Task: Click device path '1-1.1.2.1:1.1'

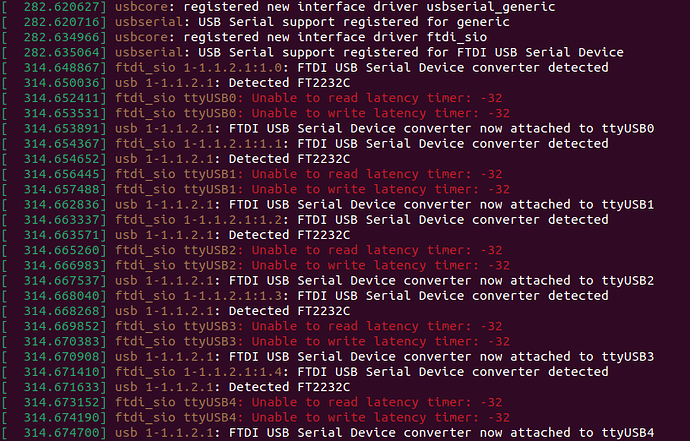Action: point(233,144)
